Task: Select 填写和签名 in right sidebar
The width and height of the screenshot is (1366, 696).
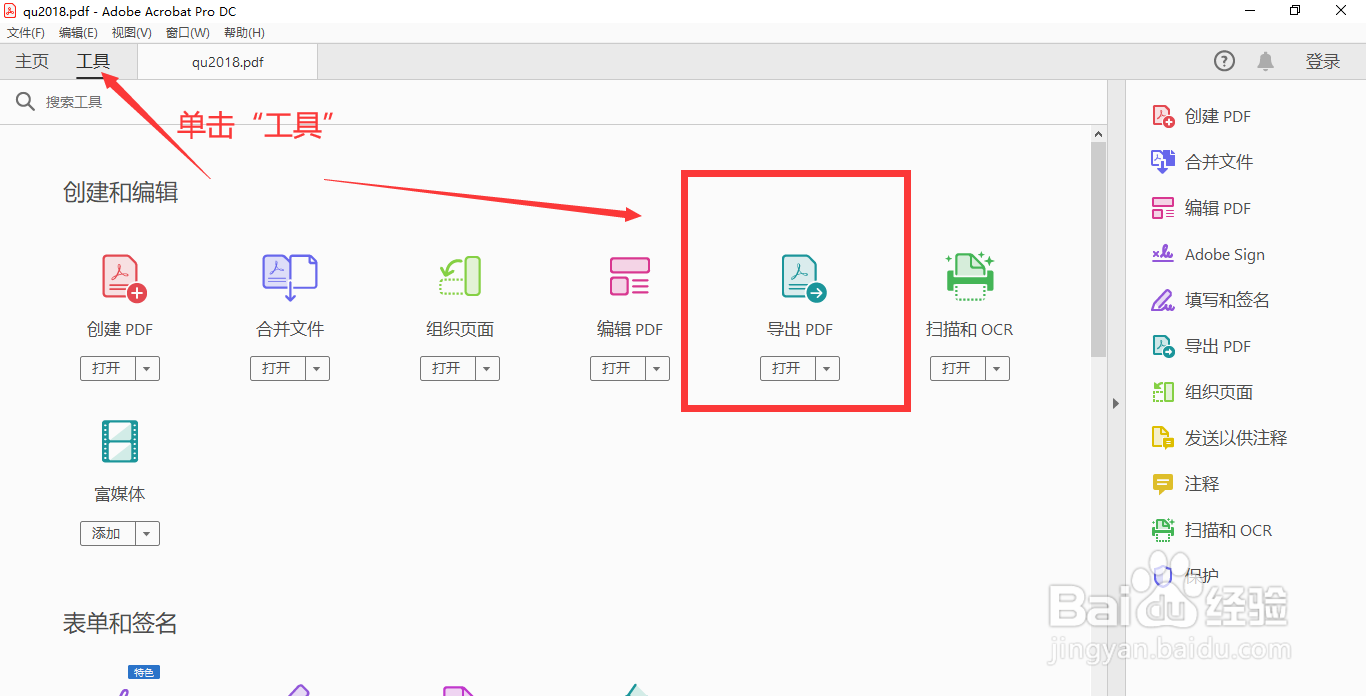Action: coord(1210,300)
